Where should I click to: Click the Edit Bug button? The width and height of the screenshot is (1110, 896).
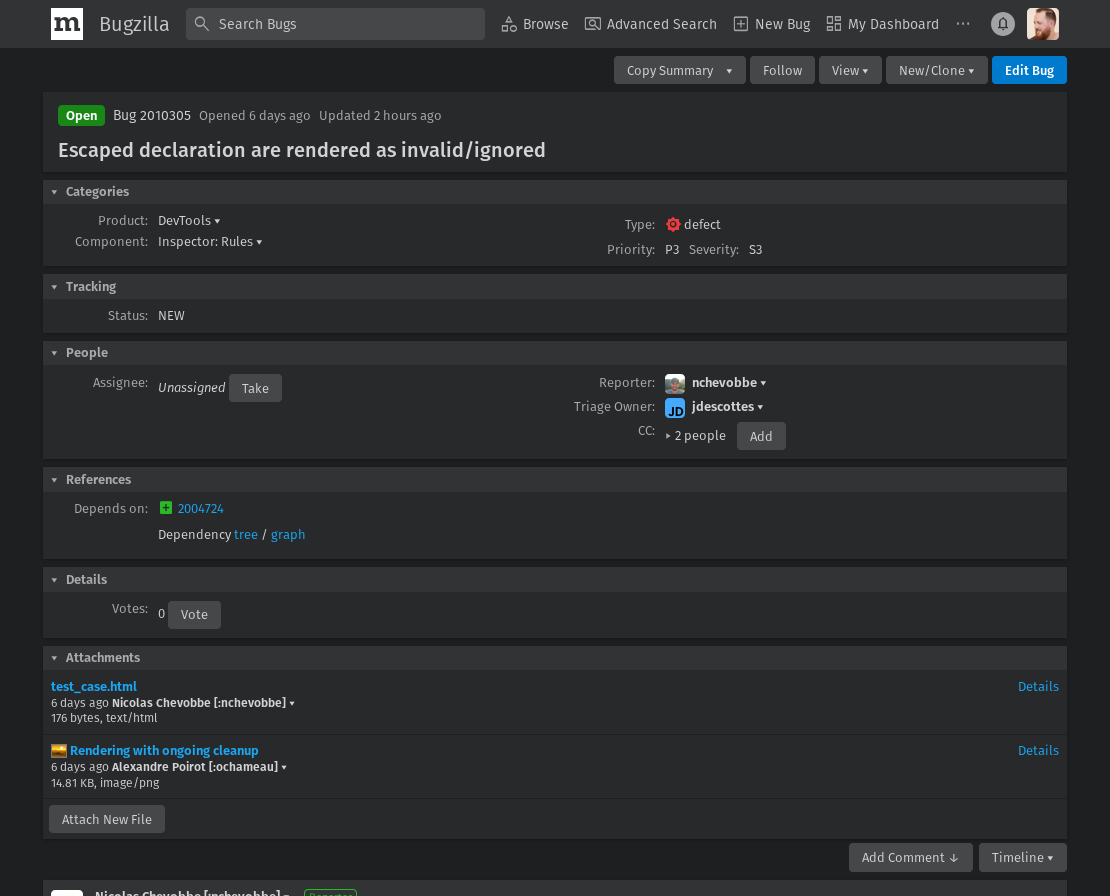pyautogui.click(x=1029, y=71)
